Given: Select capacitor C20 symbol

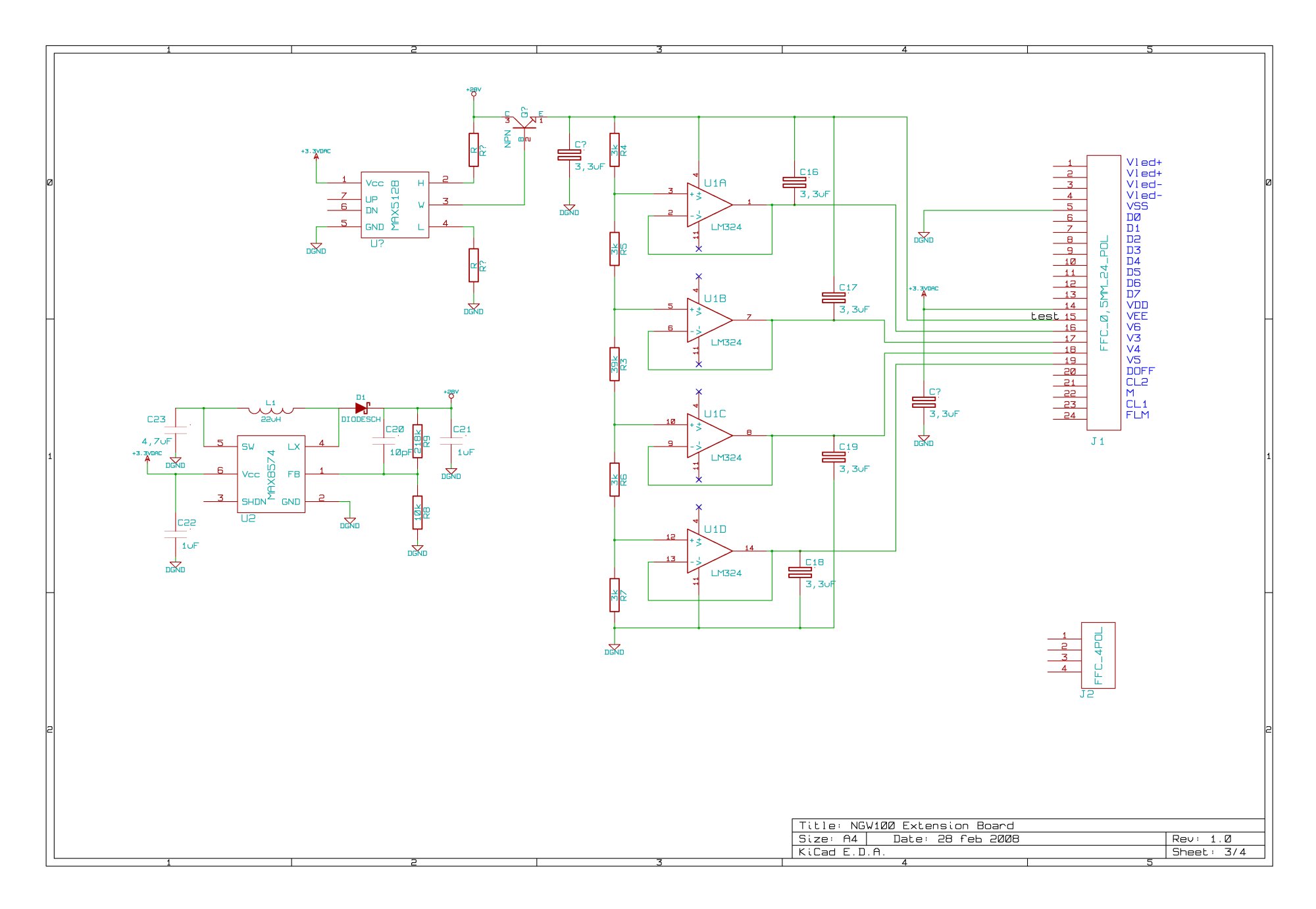Looking at the screenshot, I should tap(384, 441).
